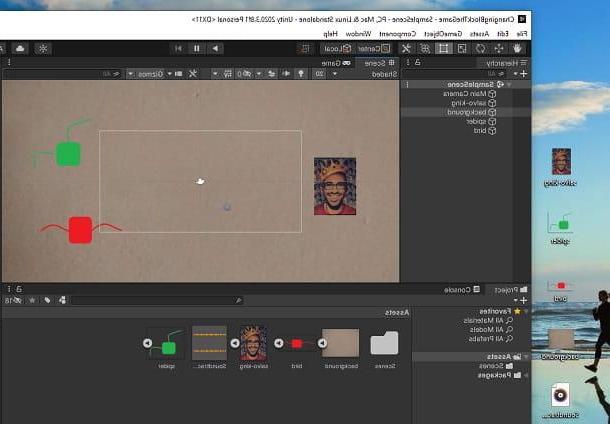The width and height of the screenshot is (610, 424).
Task: Click the Collab icon beside the cloud button
Action: point(43,49)
